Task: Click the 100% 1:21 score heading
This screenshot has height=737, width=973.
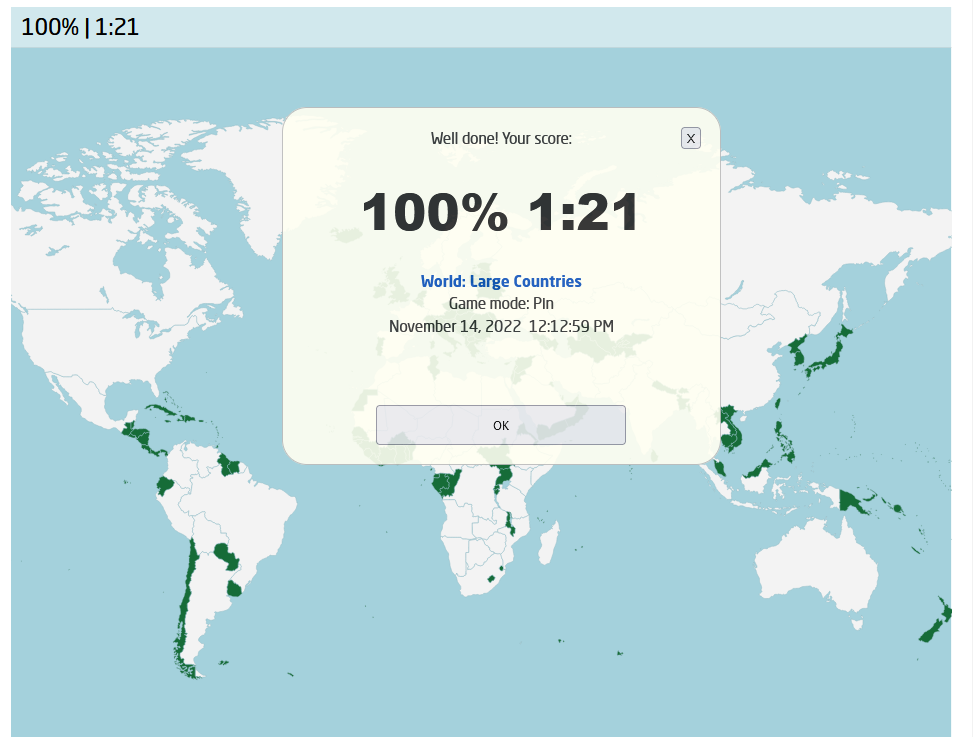Action: click(x=500, y=212)
